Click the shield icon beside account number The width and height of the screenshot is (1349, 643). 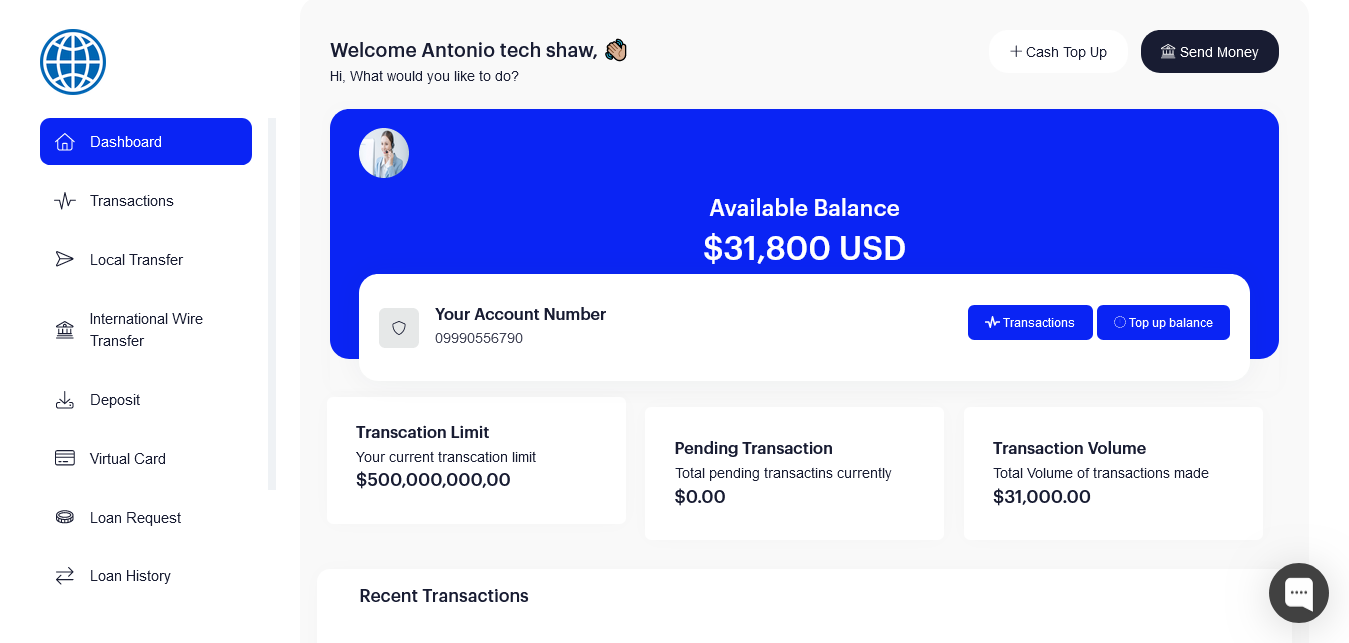[399, 328]
